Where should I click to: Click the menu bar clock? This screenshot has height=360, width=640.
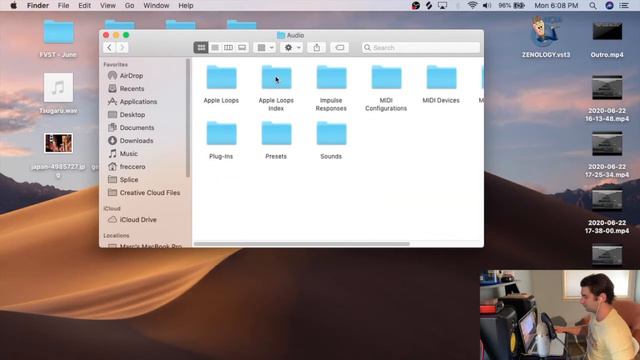click(556, 6)
